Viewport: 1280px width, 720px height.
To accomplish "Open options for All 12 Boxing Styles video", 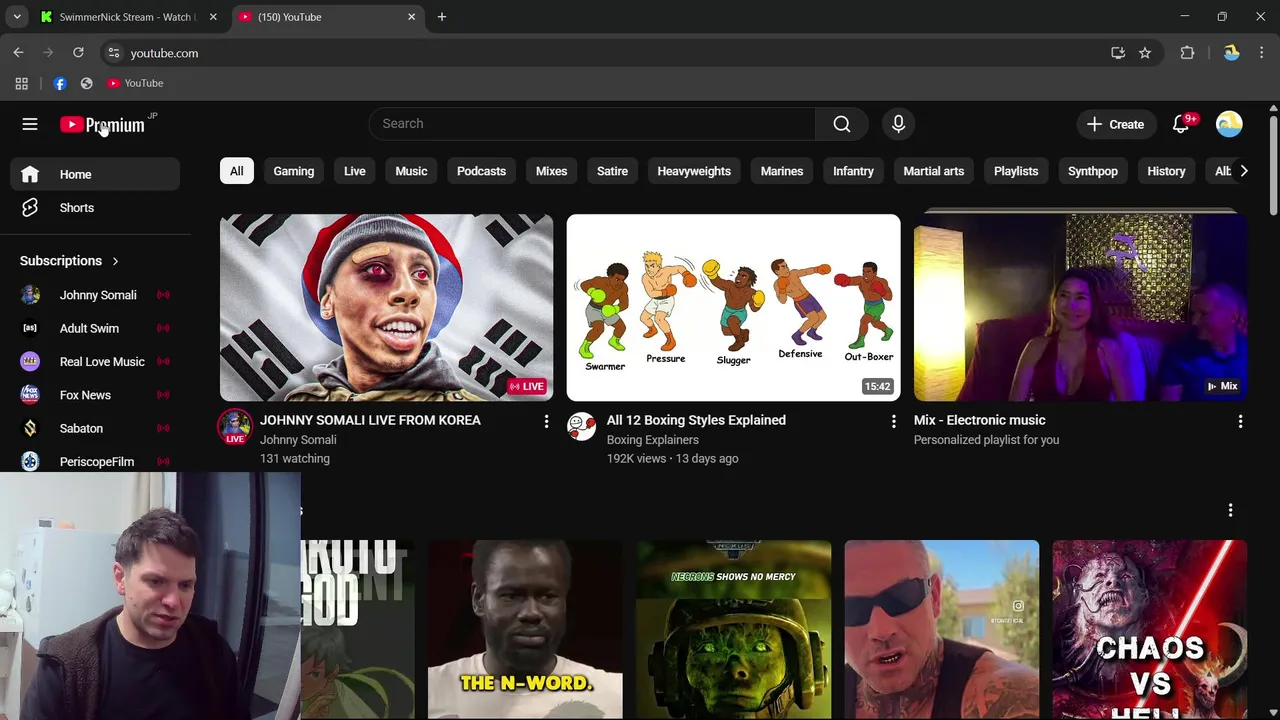I will tap(893, 422).
